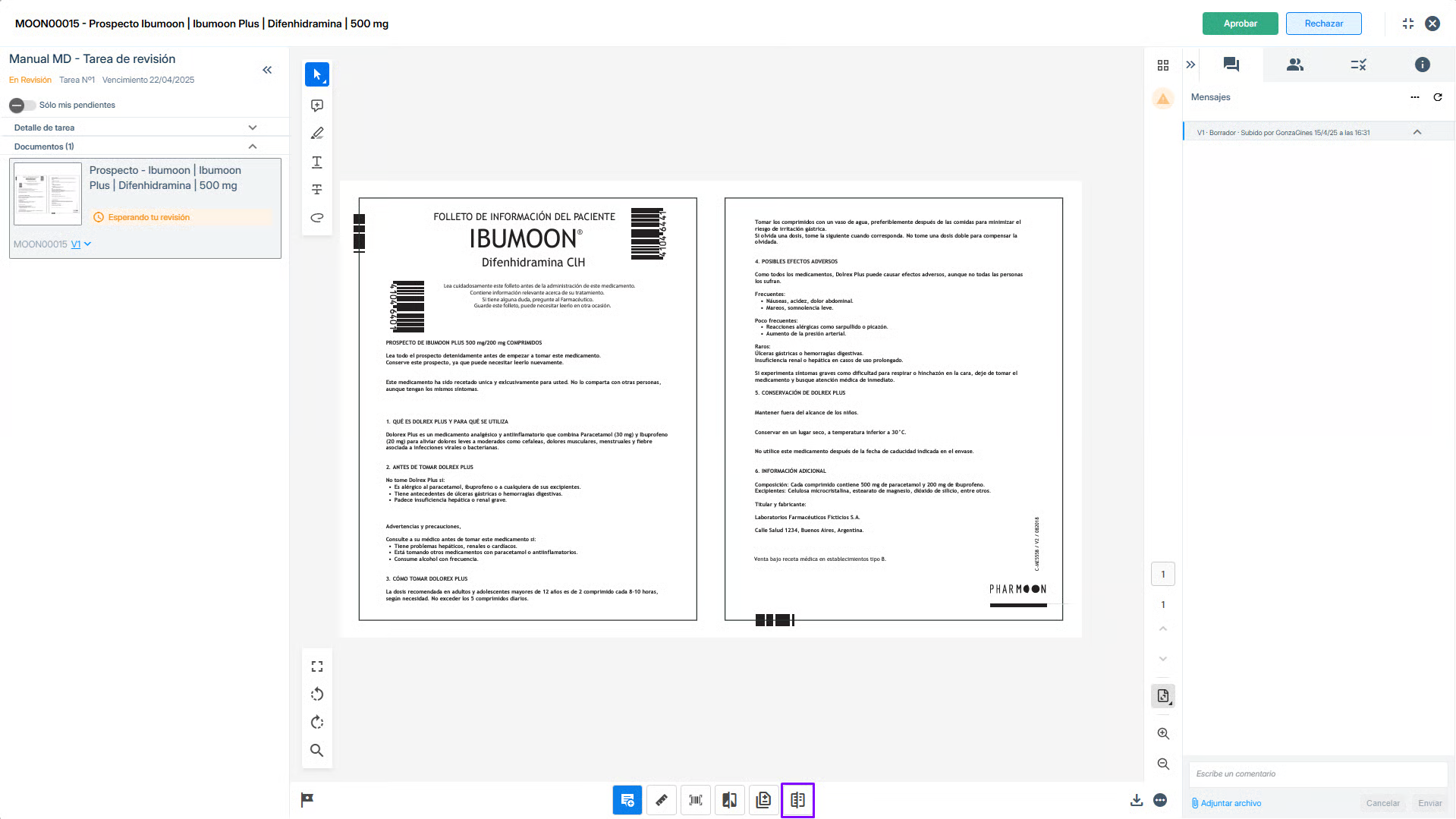Collapse the Documentos section
The height and width of the screenshot is (819, 1456).
[253, 146]
